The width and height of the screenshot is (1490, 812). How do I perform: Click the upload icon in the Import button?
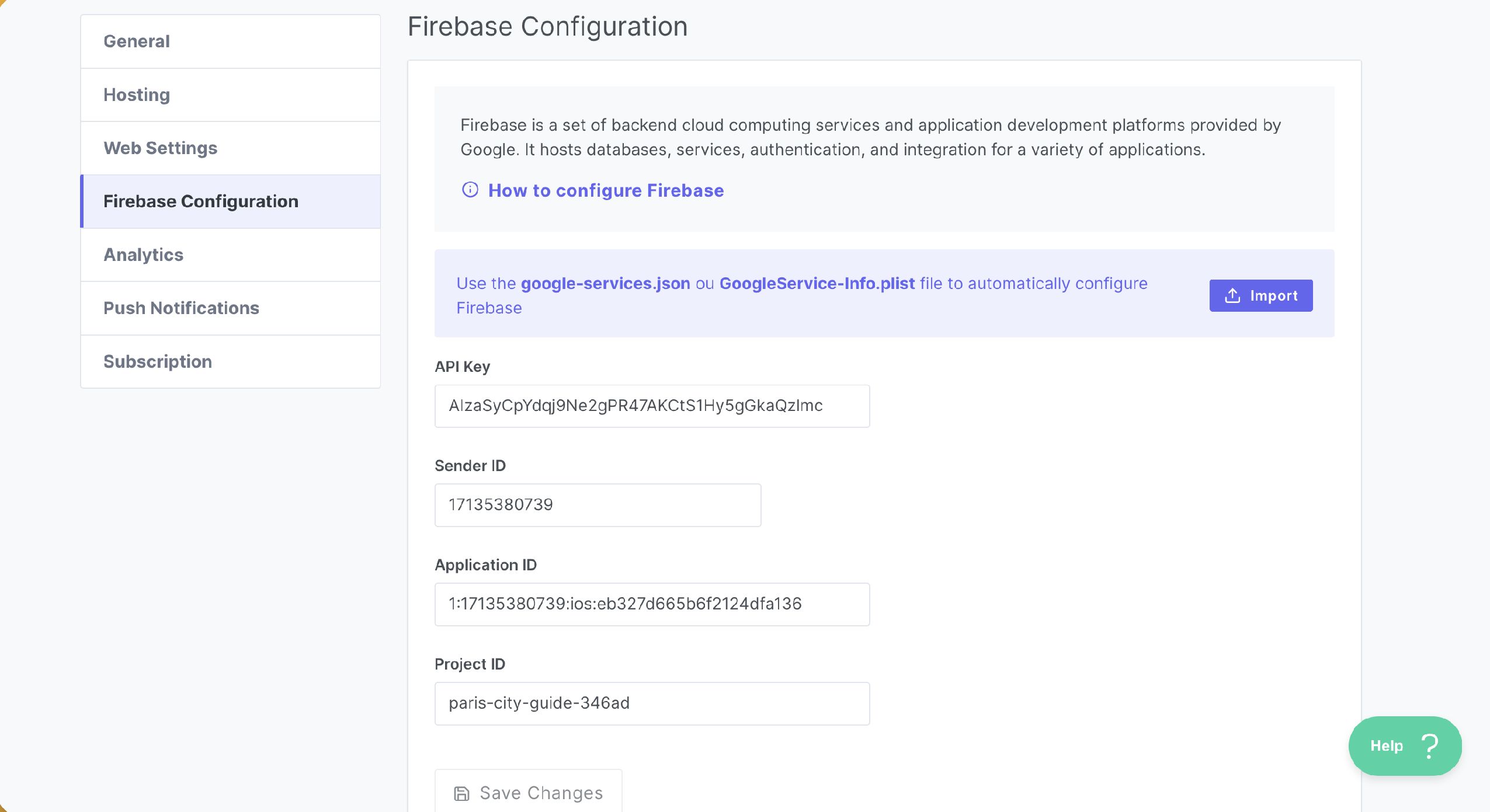(1232, 296)
